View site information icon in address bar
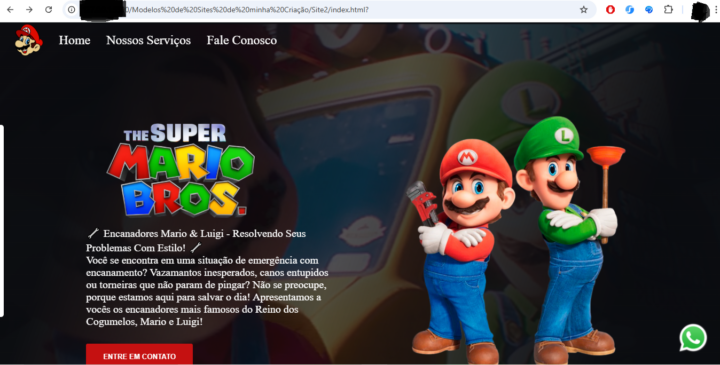720x365 pixels. click(72, 10)
